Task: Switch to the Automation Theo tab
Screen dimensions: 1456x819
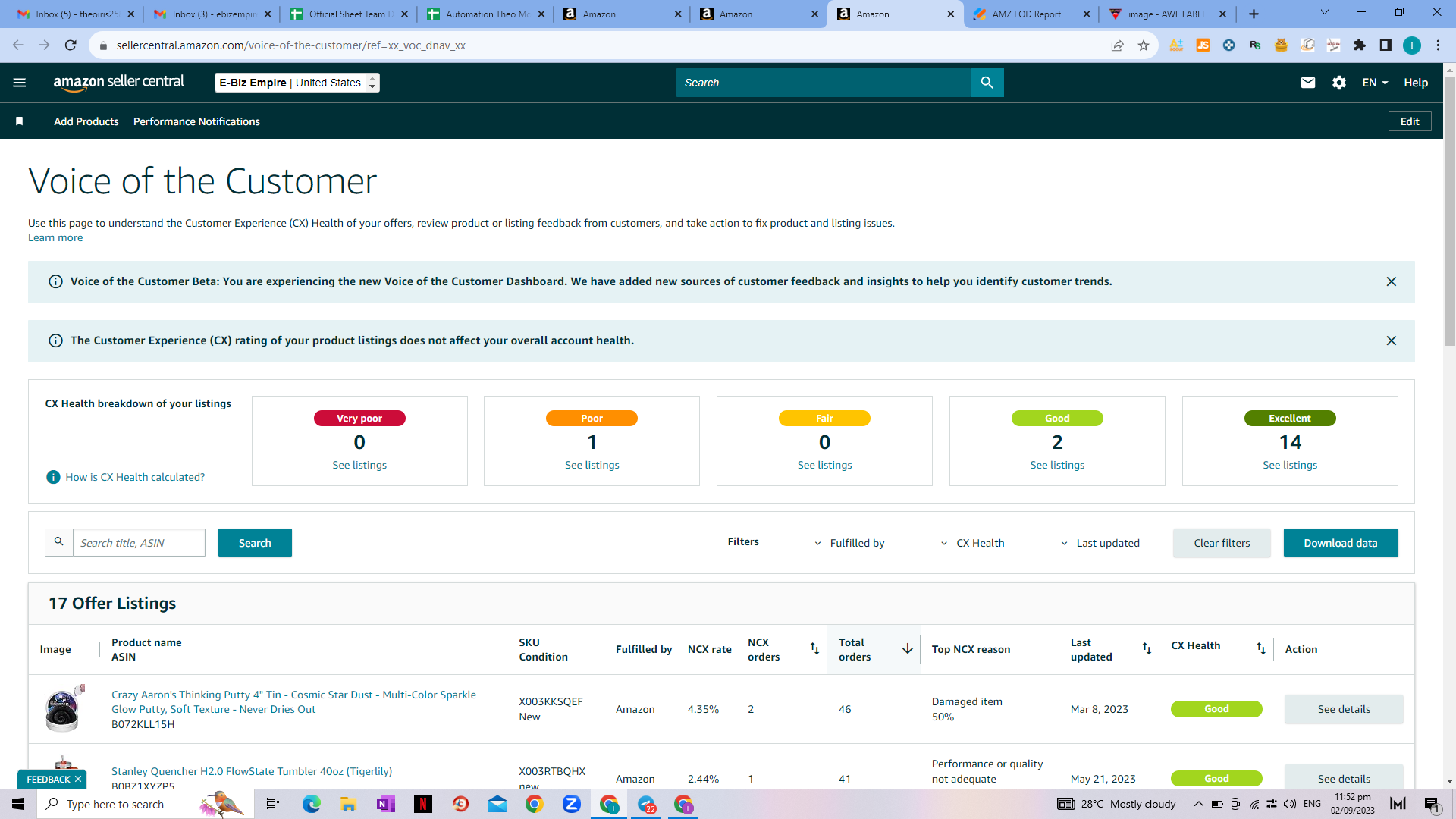Action: [x=485, y=14]
